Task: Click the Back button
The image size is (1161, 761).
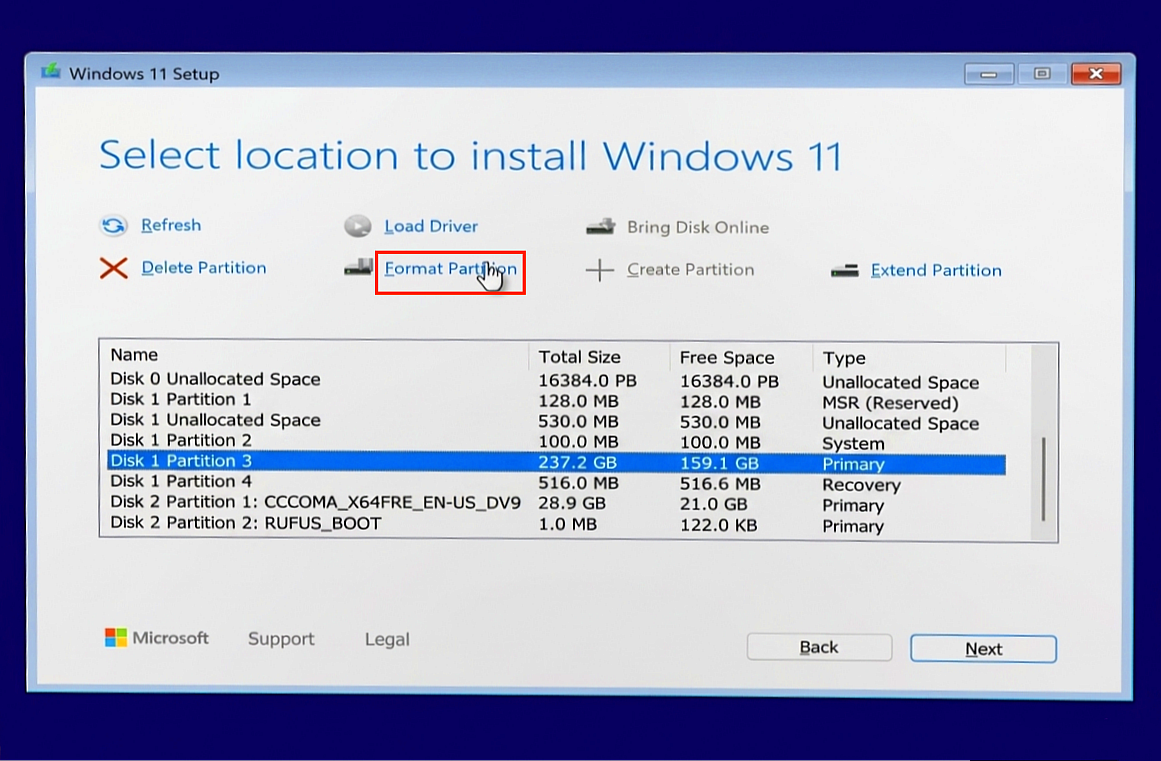Action: tap(820, 647)
